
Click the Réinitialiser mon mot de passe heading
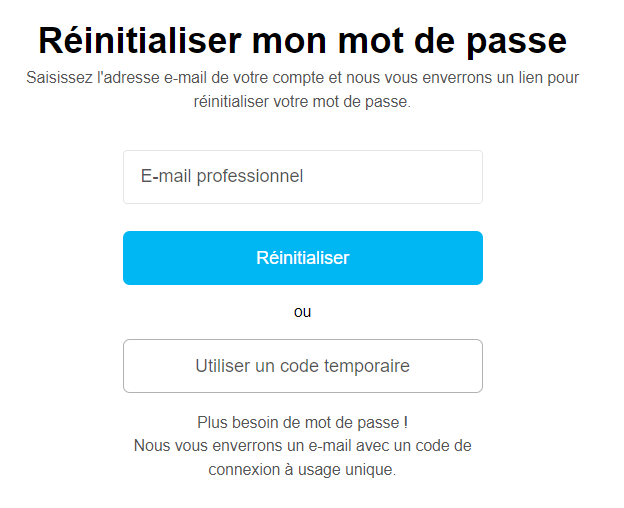click(x=302, y=40)
